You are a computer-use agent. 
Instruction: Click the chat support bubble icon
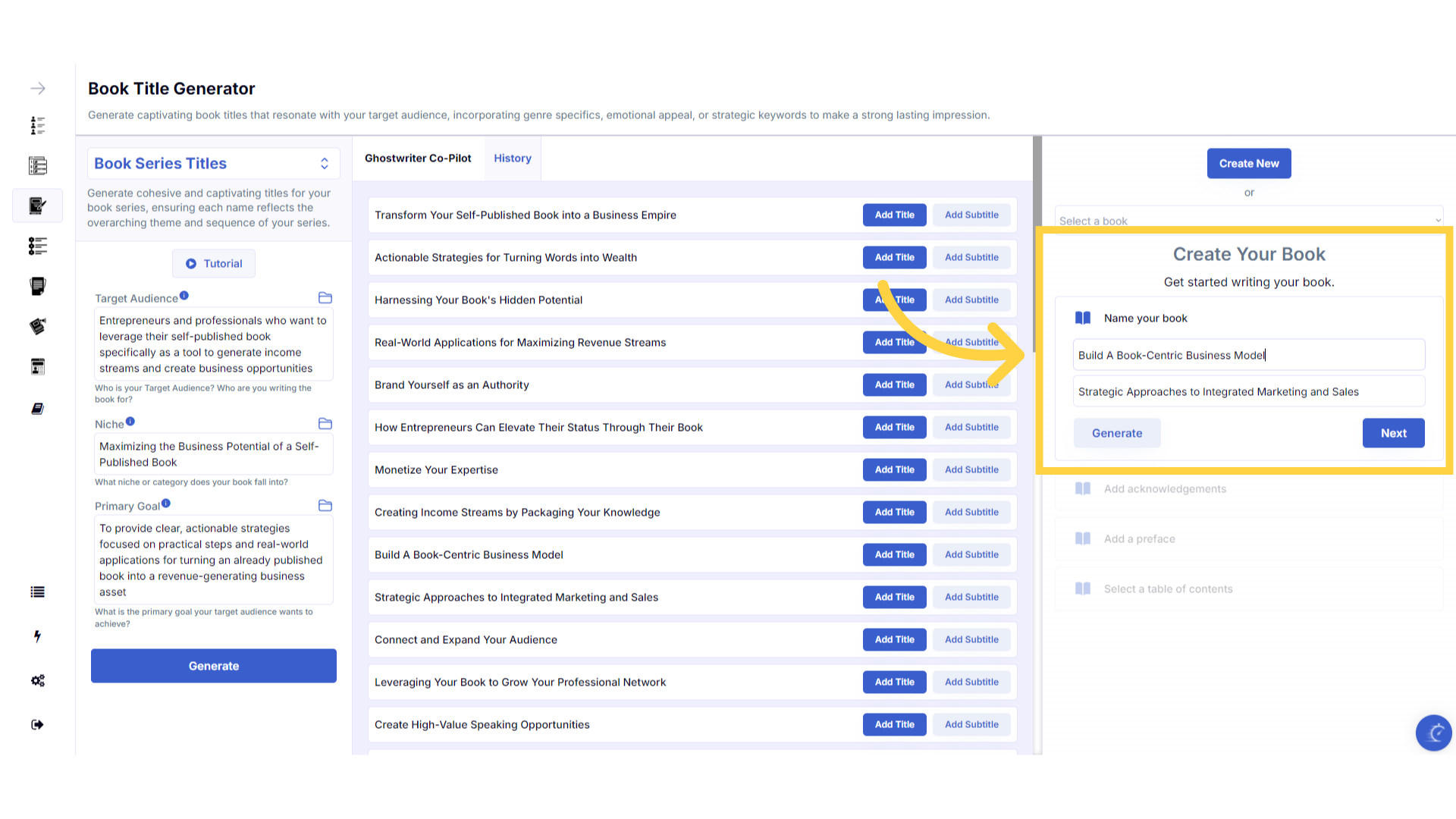pyautogui.click(x=1433, y=733)
